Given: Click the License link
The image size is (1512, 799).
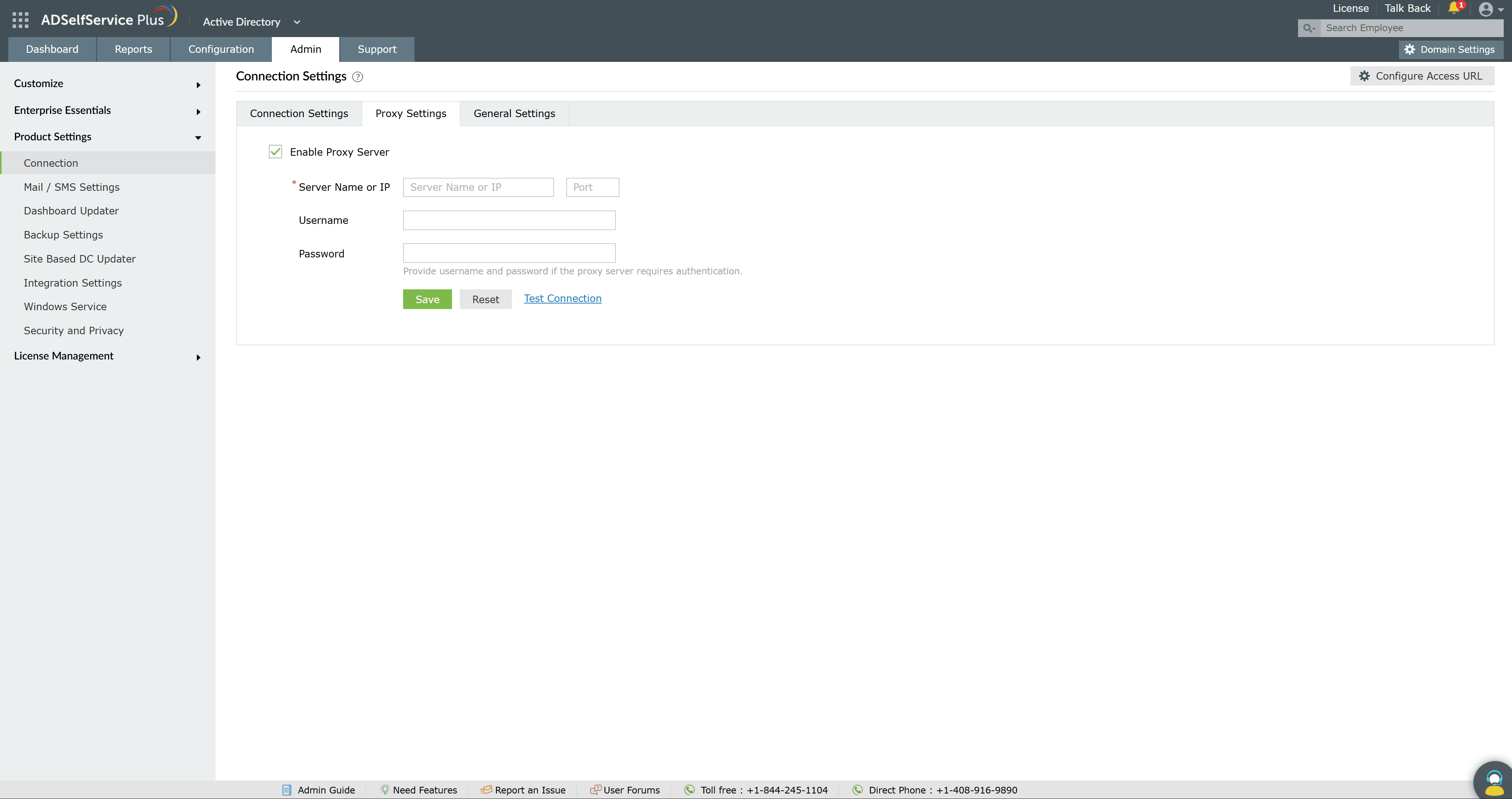Looking at the screenshot, I should pos(1350,8).
